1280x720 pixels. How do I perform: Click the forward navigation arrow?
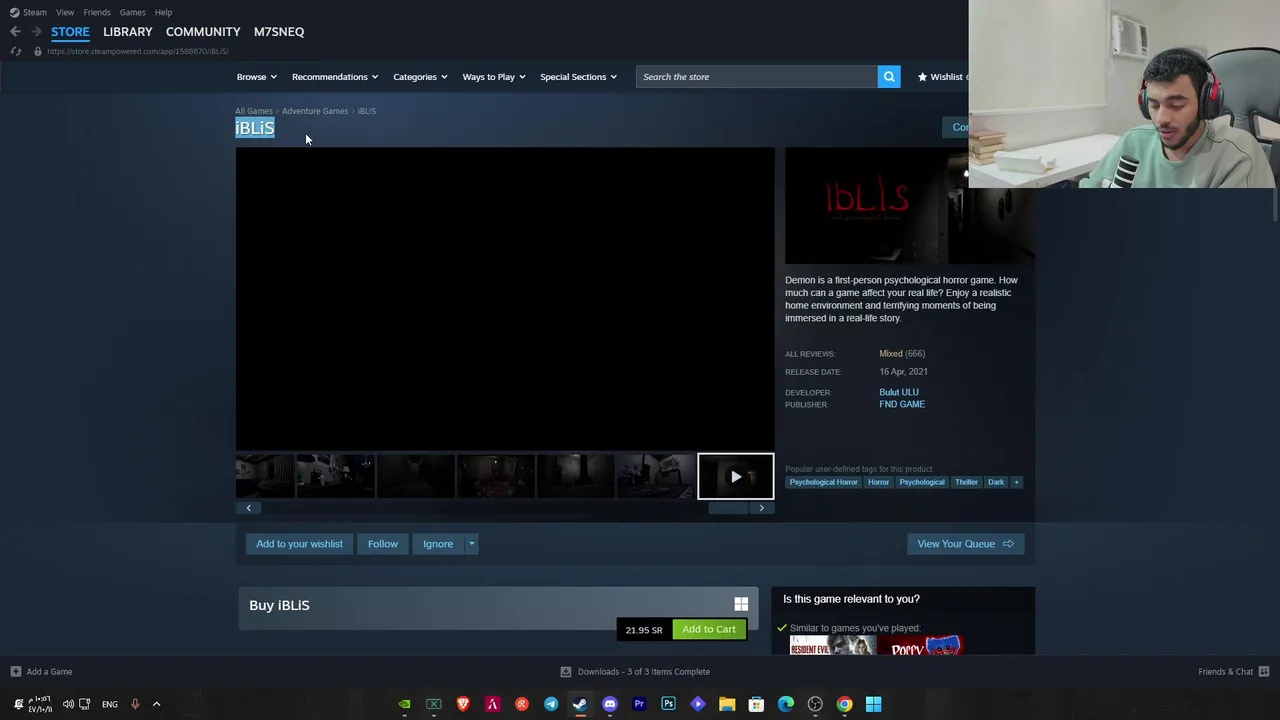coord(37,32)
